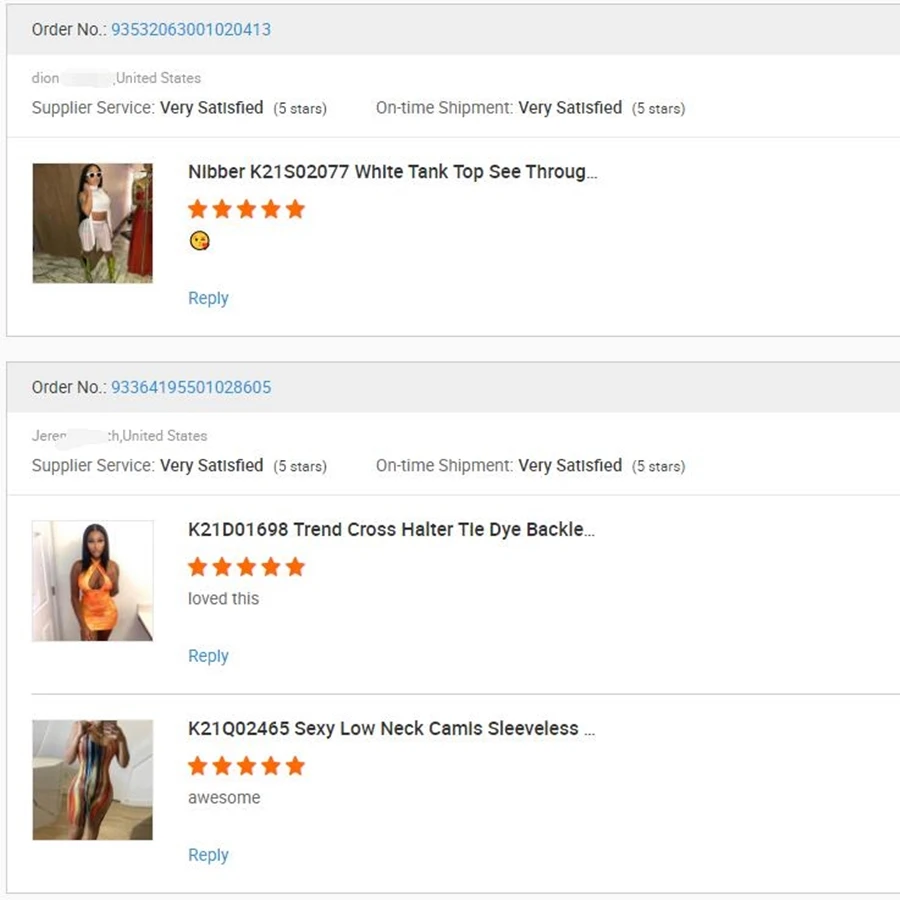
Task: Click the K21Q02465 Sexy Low Neck title
Action: point(391,729)
